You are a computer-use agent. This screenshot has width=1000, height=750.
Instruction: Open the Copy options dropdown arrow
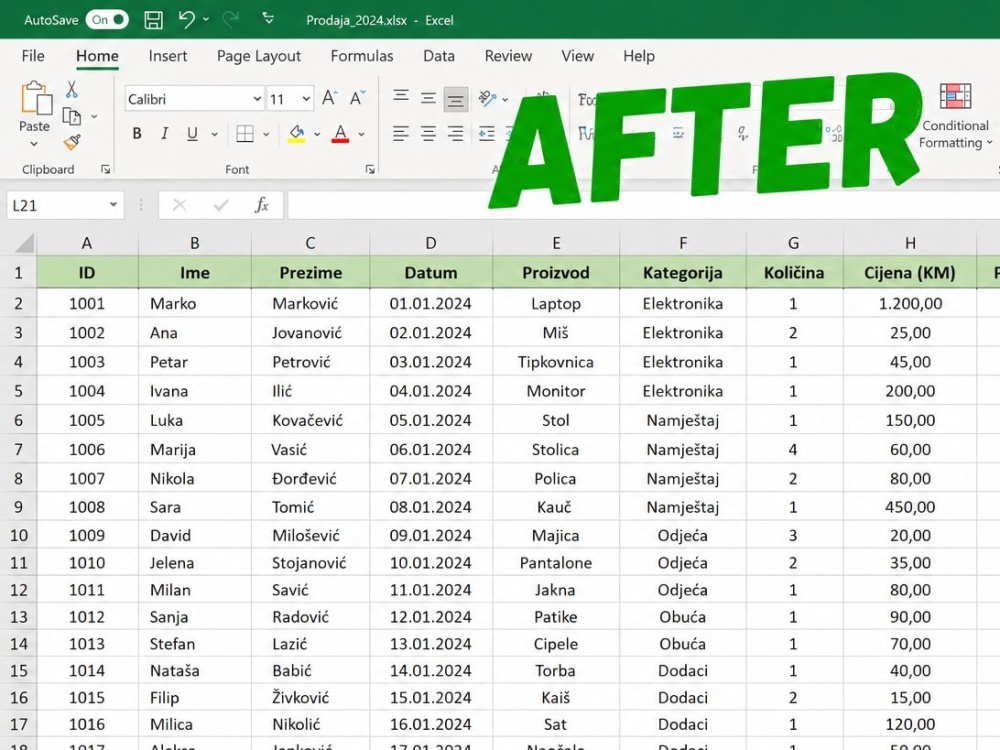click(94, 117)
